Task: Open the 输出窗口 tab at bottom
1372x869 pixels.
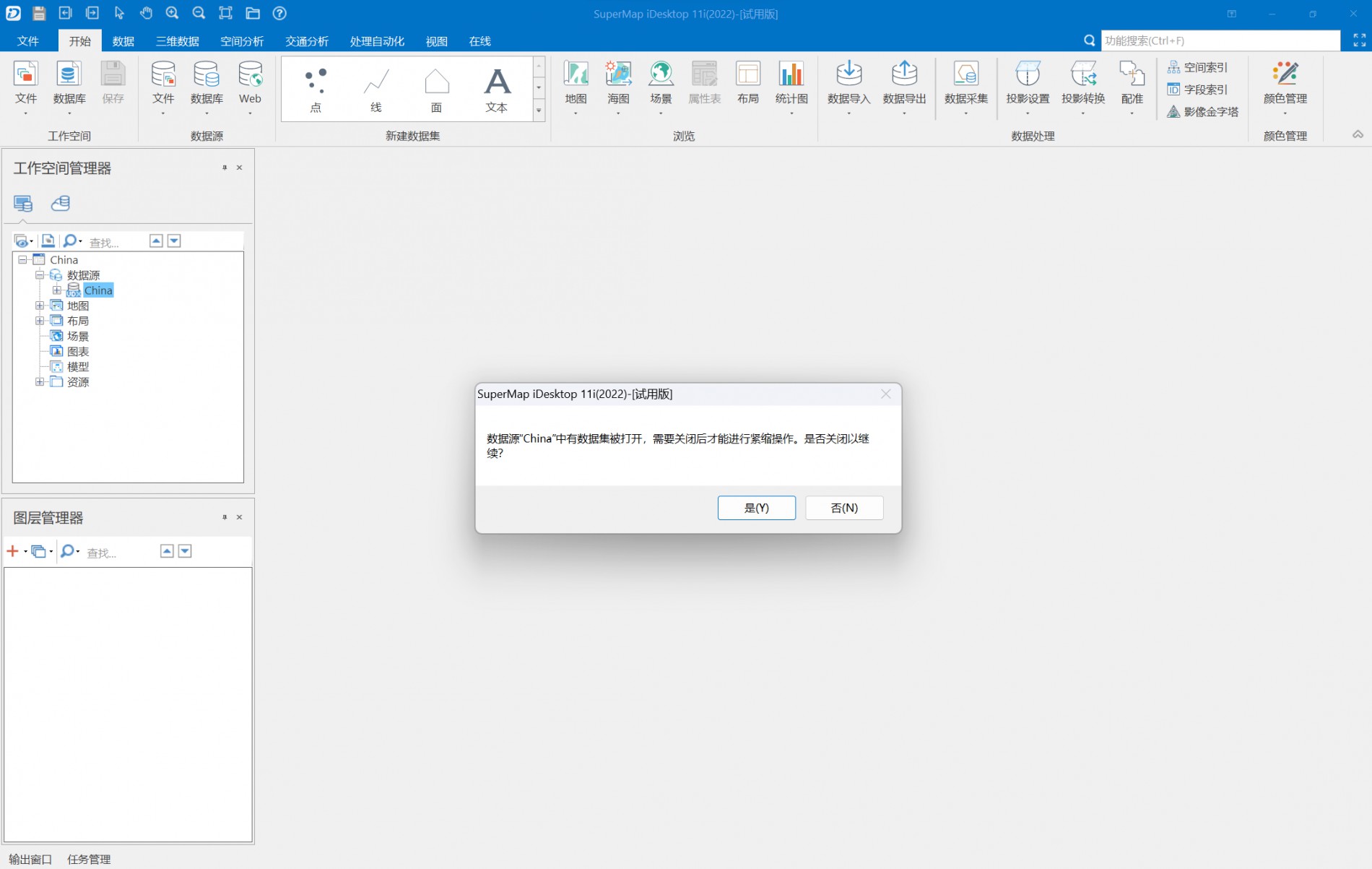Action: (30, 859)
